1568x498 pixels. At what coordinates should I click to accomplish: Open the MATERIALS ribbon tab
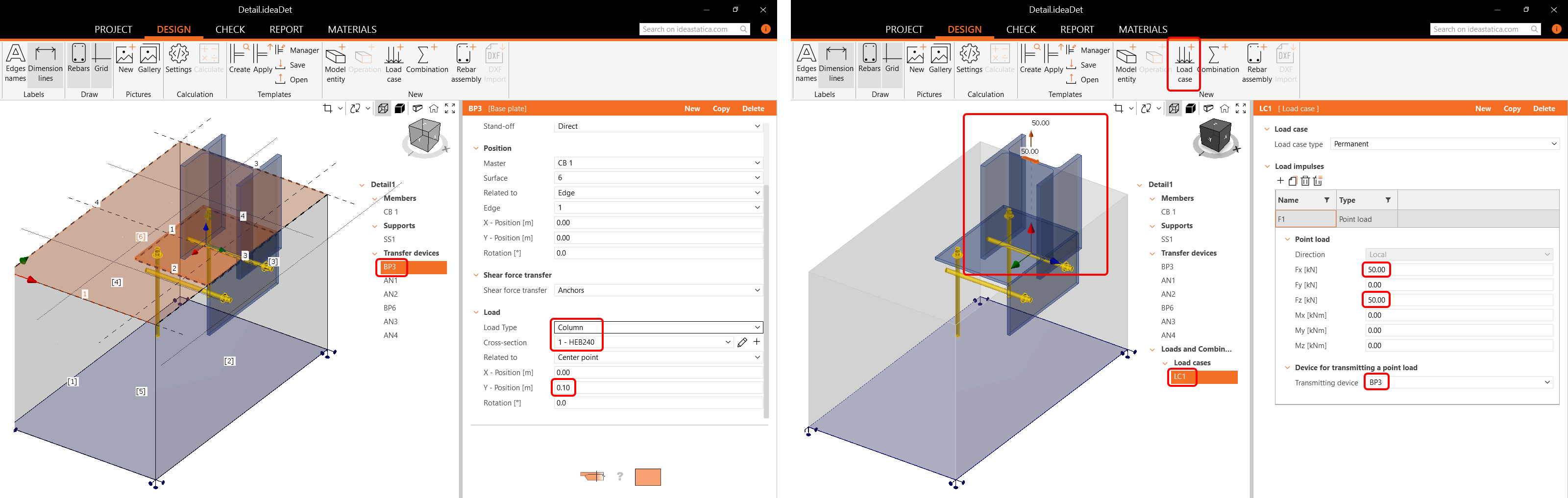click(x=352, y=28)
